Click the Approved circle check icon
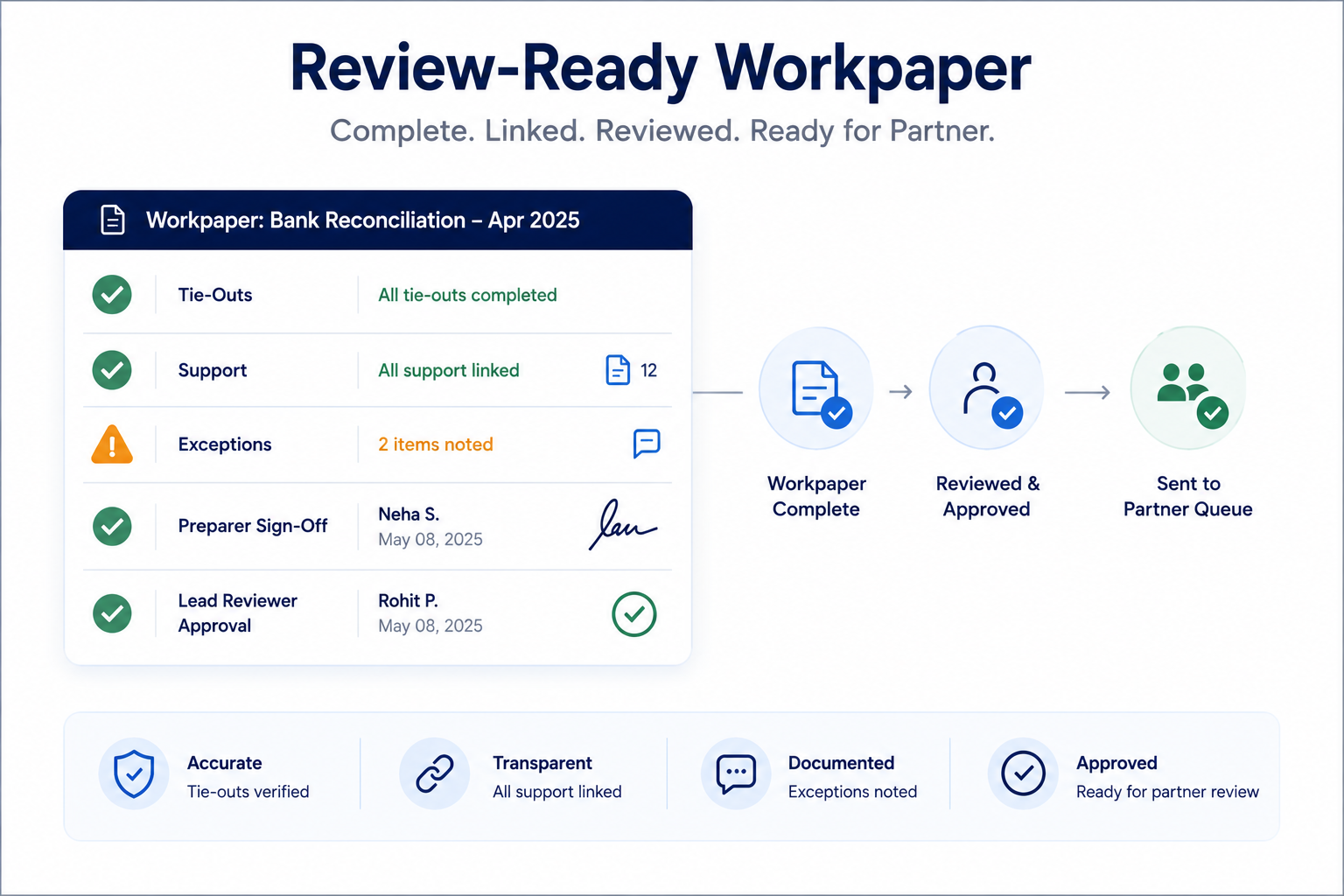Viewport: 1344px width, 896px height. [x=1023, y=773]
